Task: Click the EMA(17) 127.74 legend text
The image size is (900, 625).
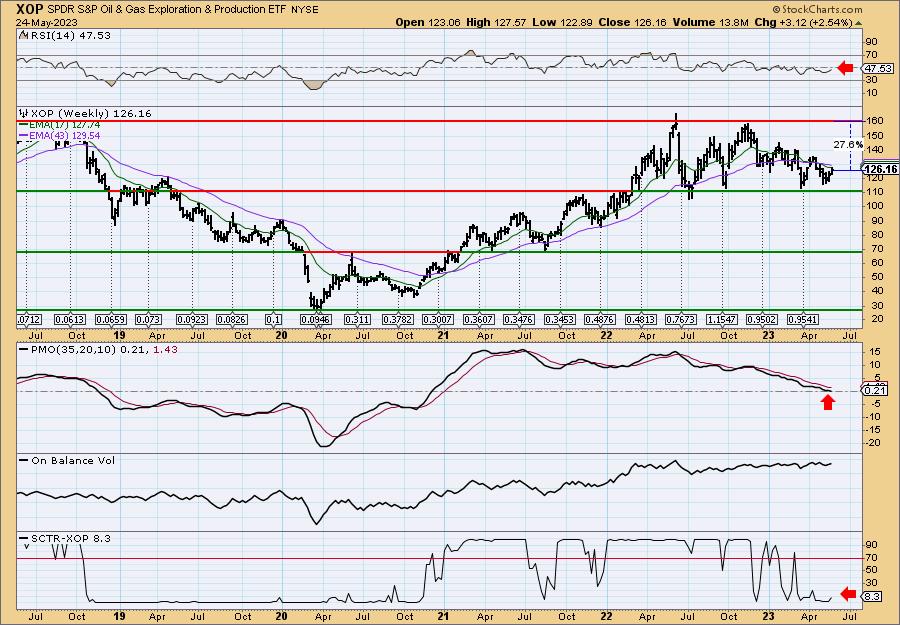Action: point(64,125)
